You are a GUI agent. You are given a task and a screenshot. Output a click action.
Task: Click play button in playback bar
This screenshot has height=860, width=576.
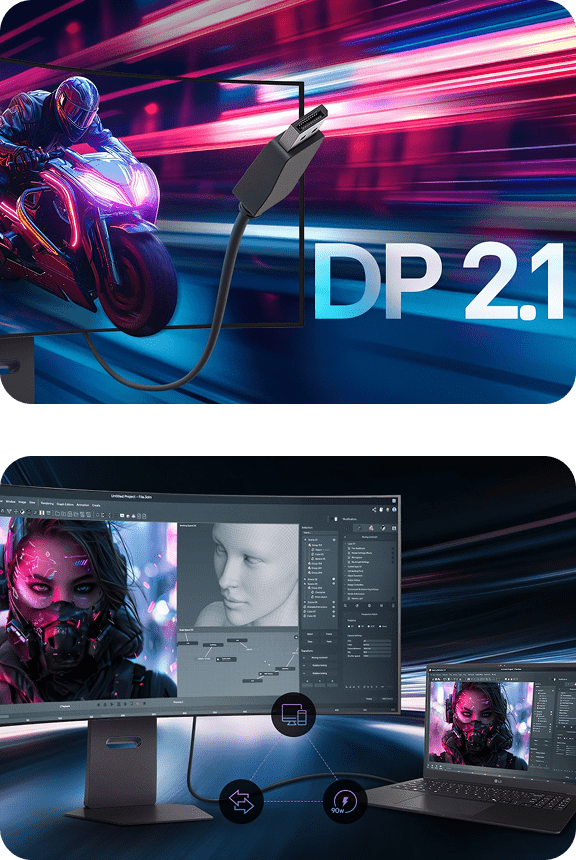pyautogui.click(x=112, y=704)
